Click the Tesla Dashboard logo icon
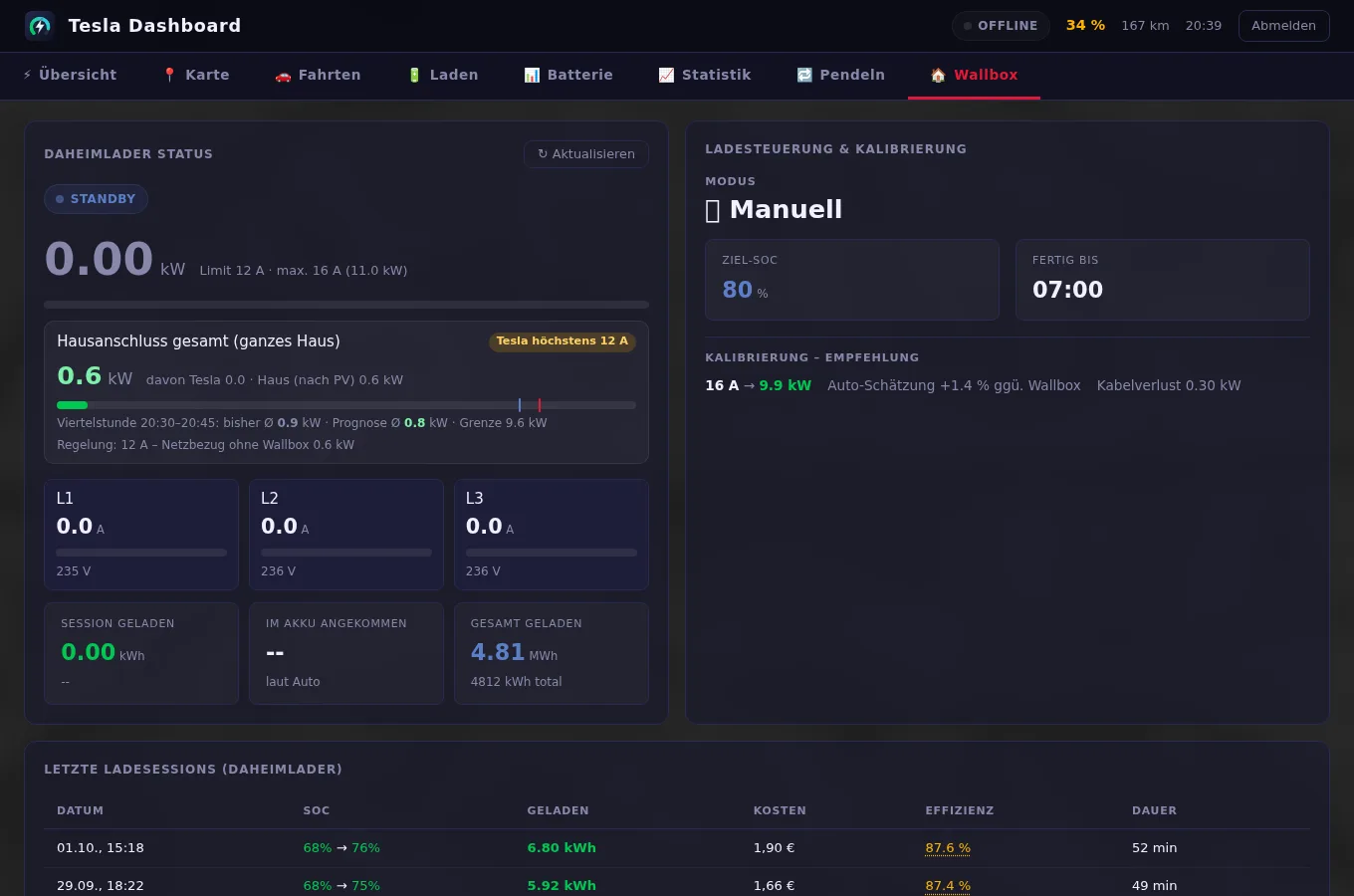1354x896 pixels. pos(39,26)
